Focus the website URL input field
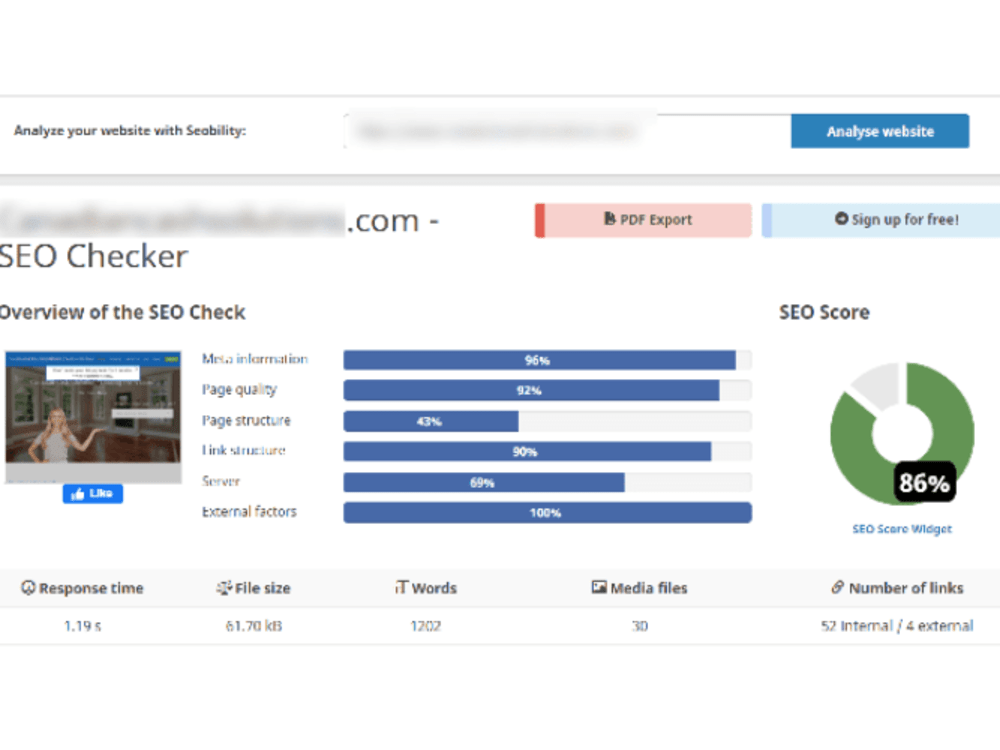This screenshot has width=1000, height=750. pos(567,131)
